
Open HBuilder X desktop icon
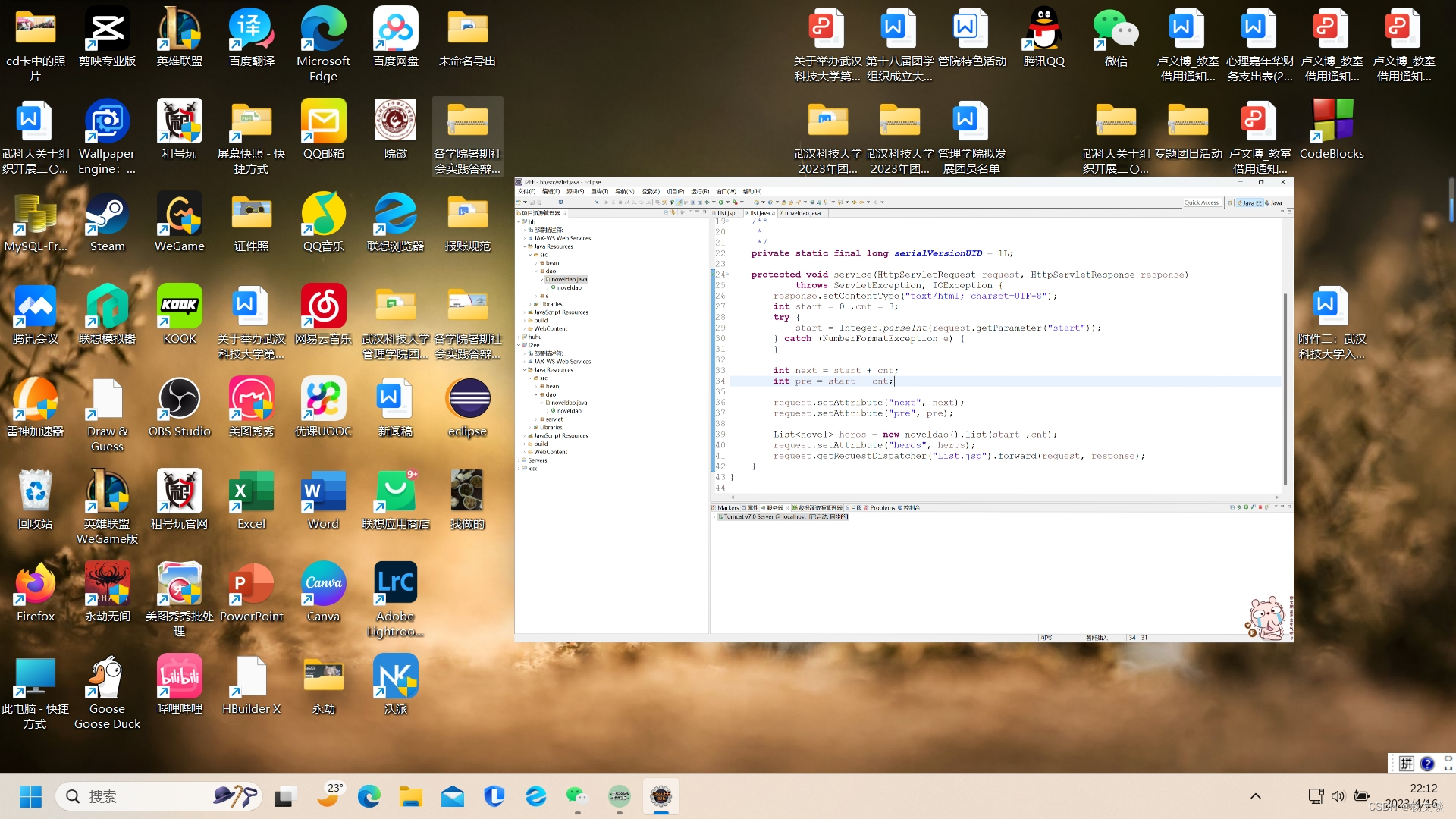[251, 685]
